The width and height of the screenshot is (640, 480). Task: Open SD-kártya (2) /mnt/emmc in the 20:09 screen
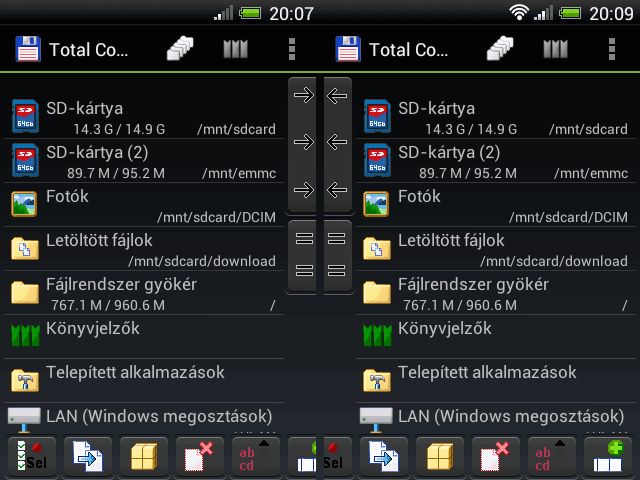496,161
